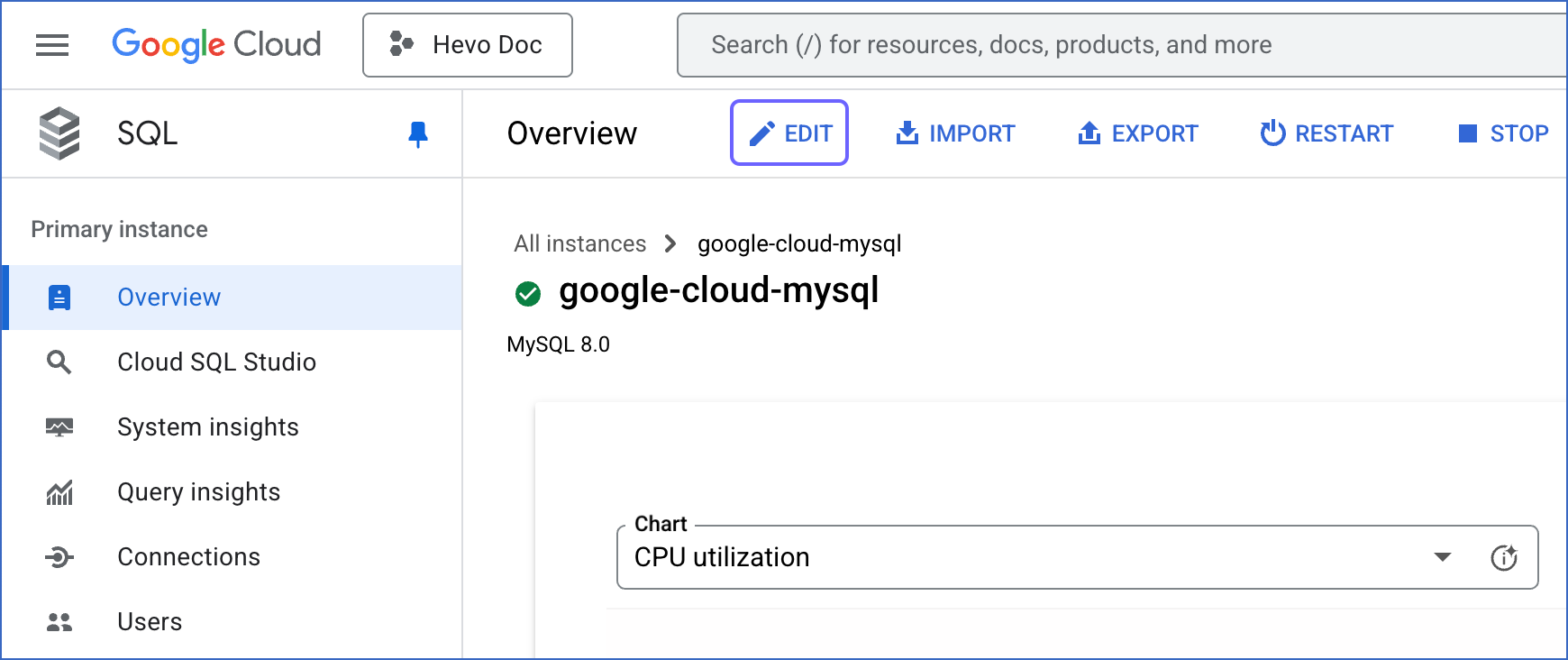Click google-cloud-mysql in the breadcrumb
Screen dimensions: 1568x660
point(799,243)
